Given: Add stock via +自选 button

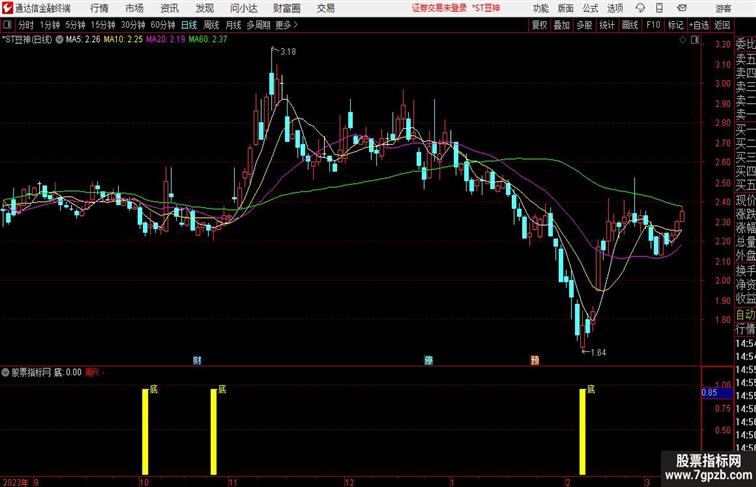Looking at the screenshot, I should [699, 25].
